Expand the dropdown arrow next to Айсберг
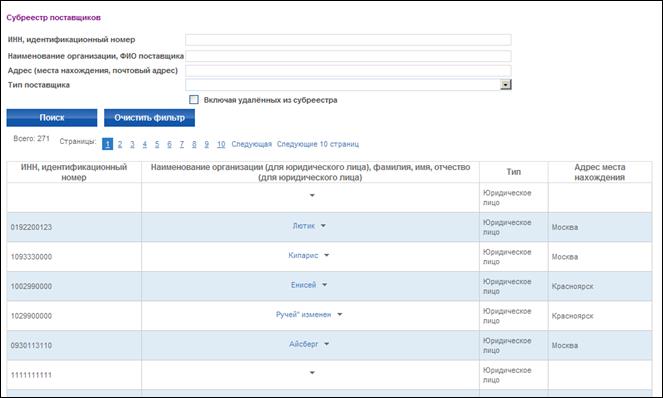Image resolution: width=663 pixels, height=398 pixels. pyautogui.click(x=326, y=344)
